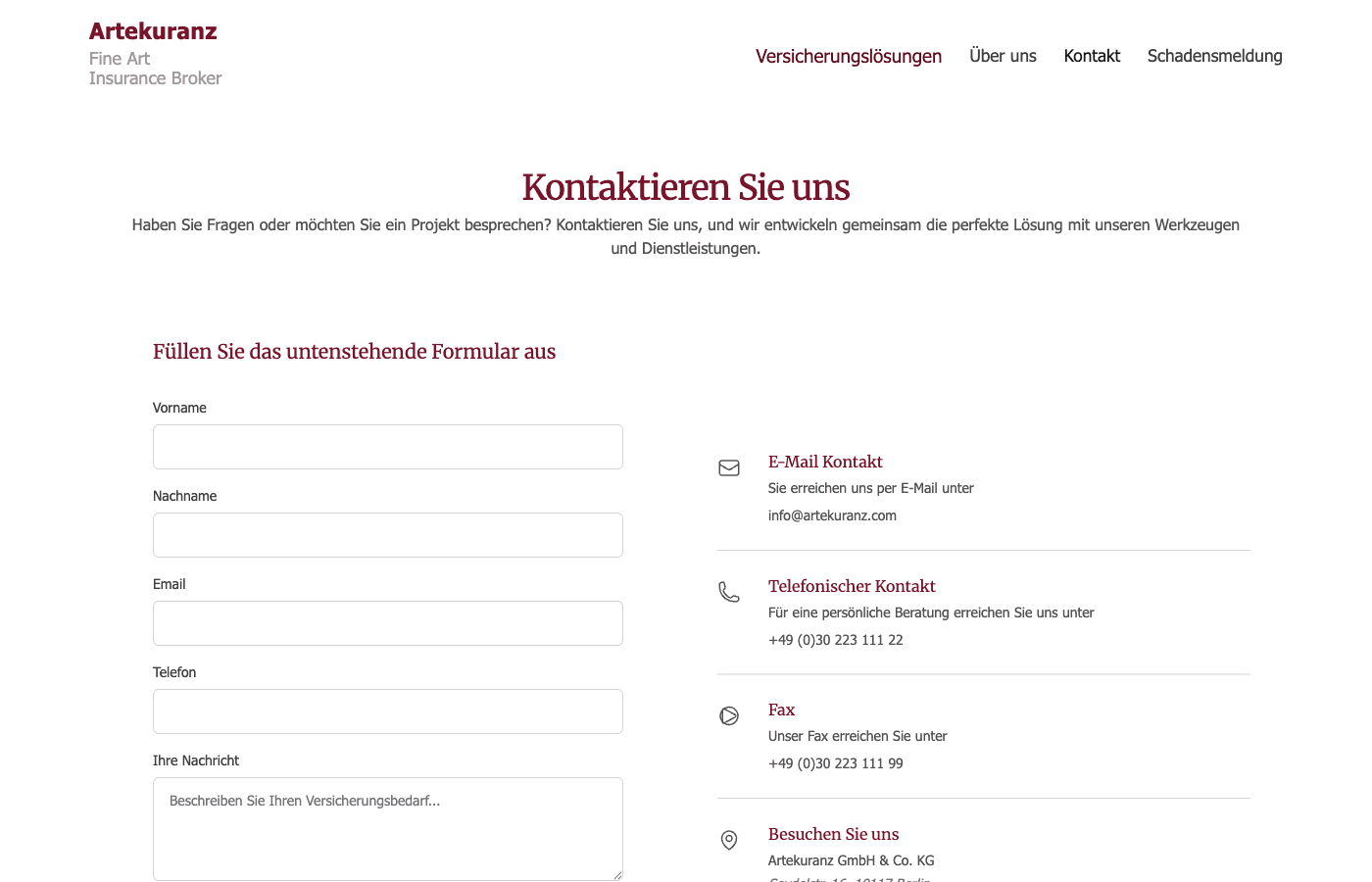Focus the Email input field
1372x882 pixels.
387,623
